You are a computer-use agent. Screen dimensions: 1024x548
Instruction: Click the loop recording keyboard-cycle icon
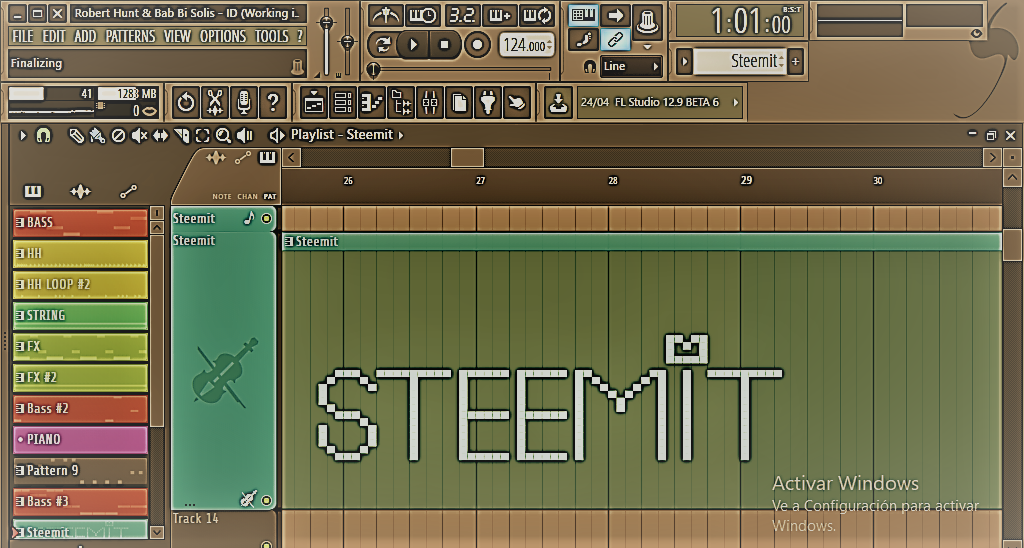click(537, 16)
